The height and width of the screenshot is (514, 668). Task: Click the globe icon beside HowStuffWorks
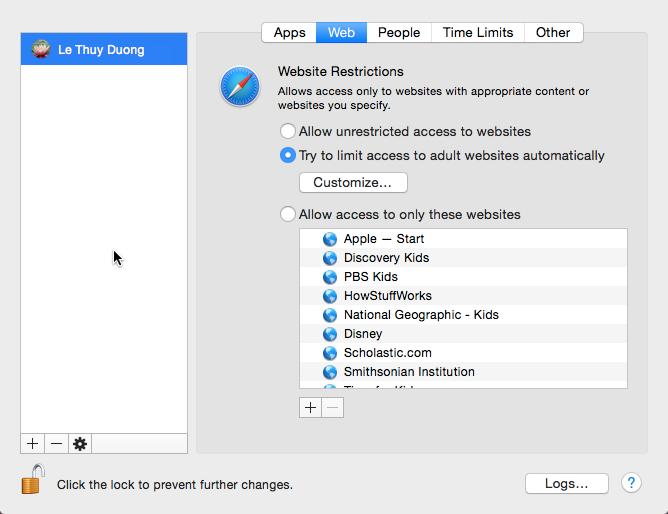pyautogui.click(x=330, y=296)
